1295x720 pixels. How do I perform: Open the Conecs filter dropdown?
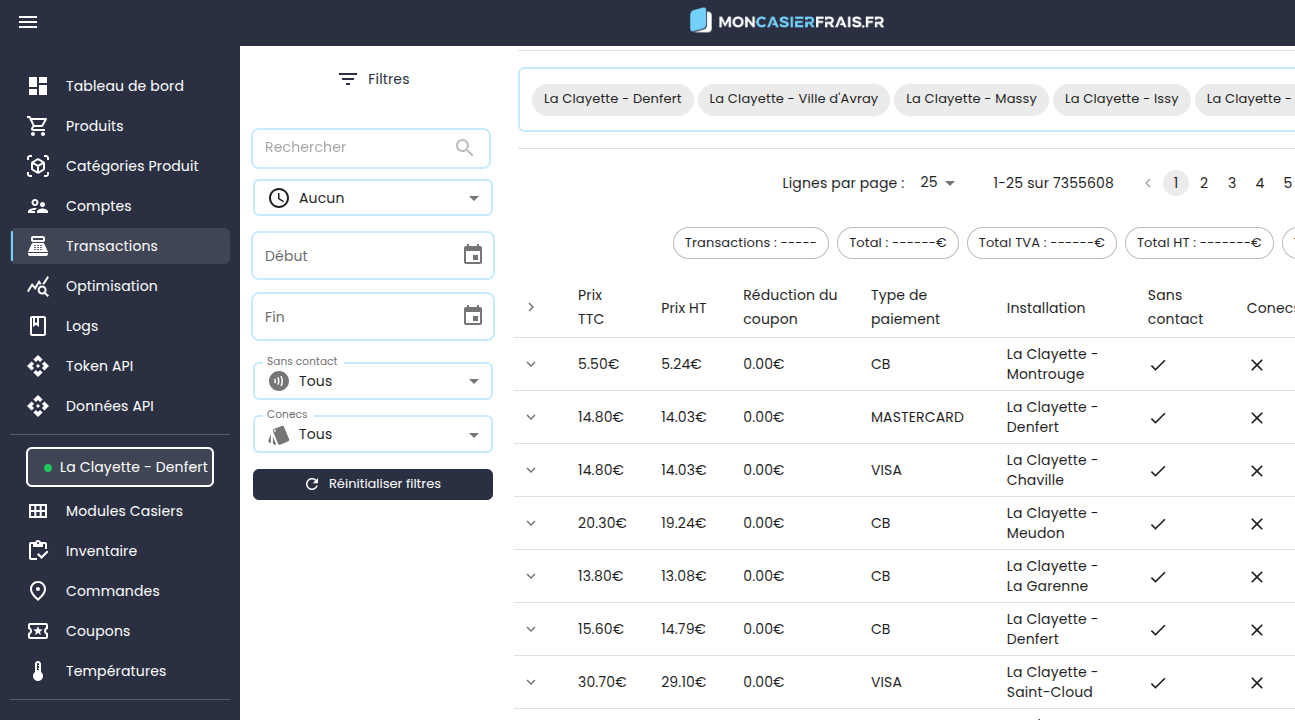coord(373,434)
